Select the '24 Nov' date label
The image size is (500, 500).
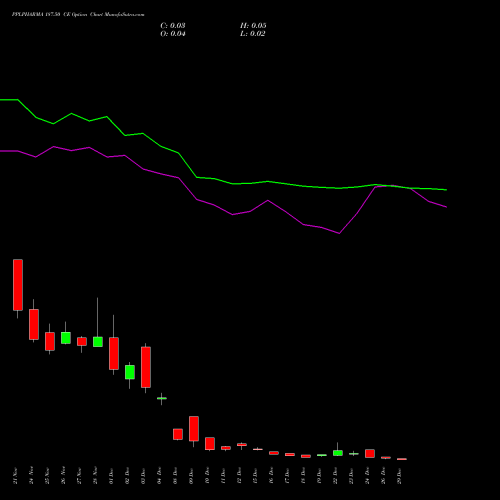[x=31, y=476]
